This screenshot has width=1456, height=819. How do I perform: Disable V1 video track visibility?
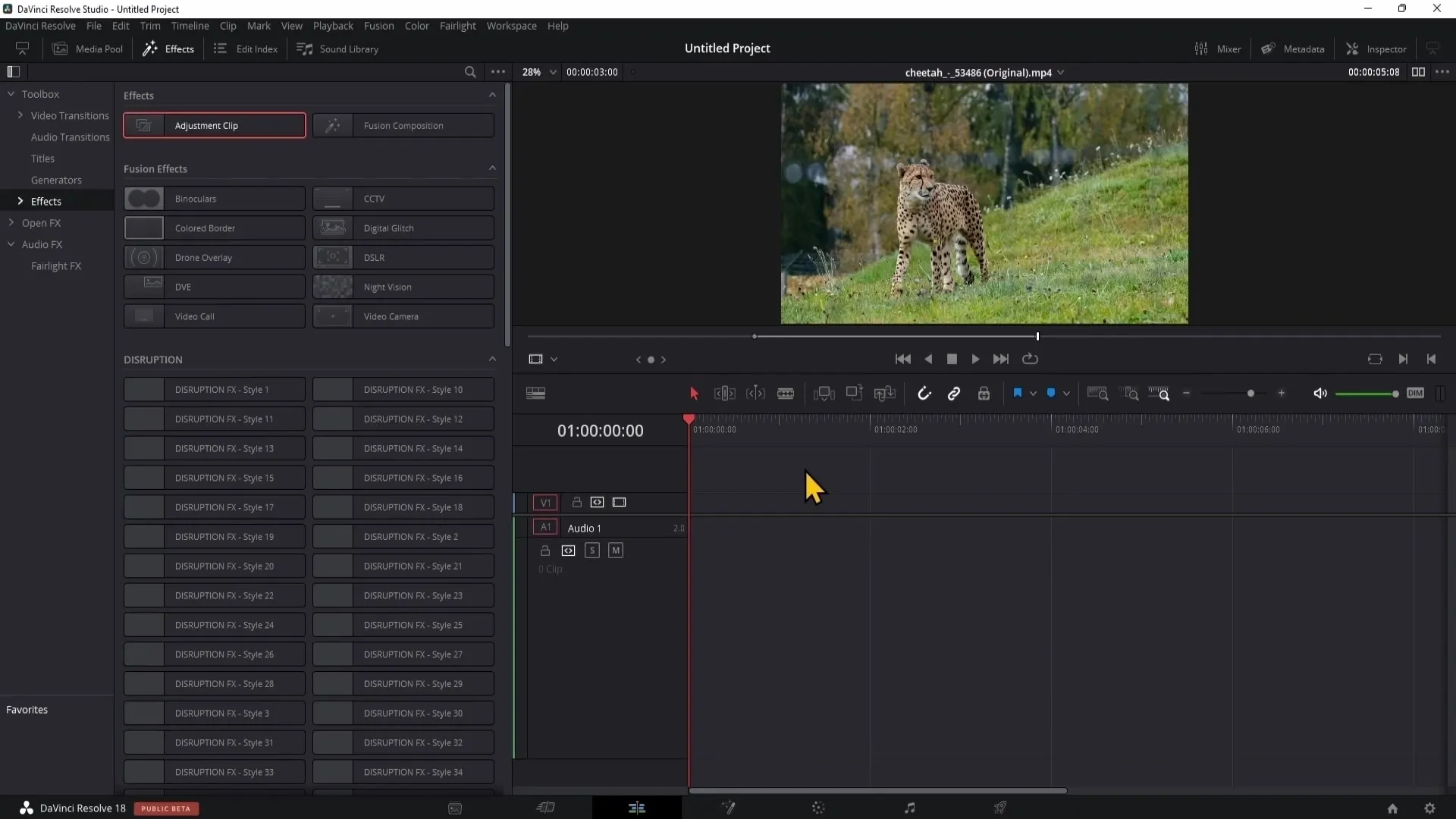point(619,502)
